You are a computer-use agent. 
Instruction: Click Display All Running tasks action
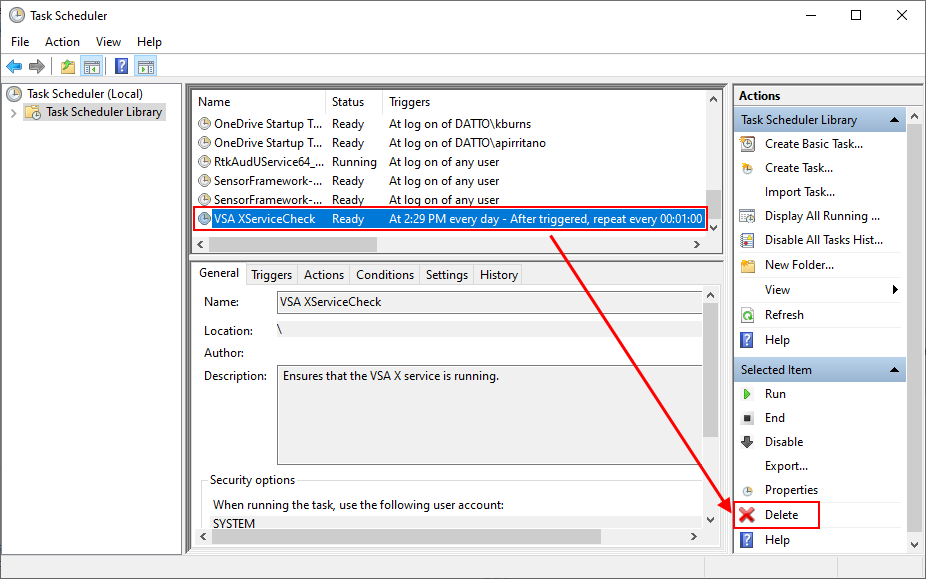[822, 216]
